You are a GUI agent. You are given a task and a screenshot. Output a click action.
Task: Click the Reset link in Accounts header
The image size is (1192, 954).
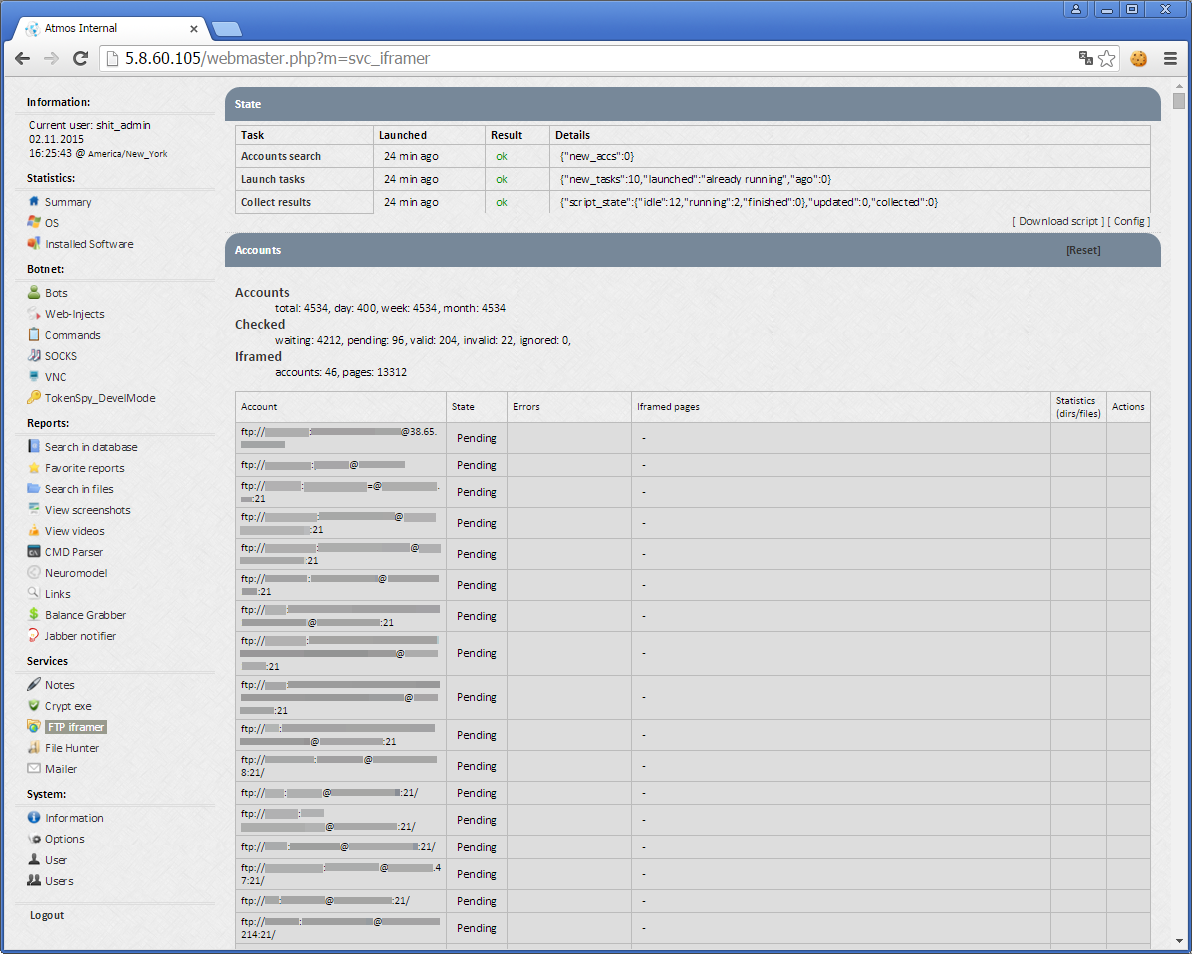click(x=1083, y=250)
